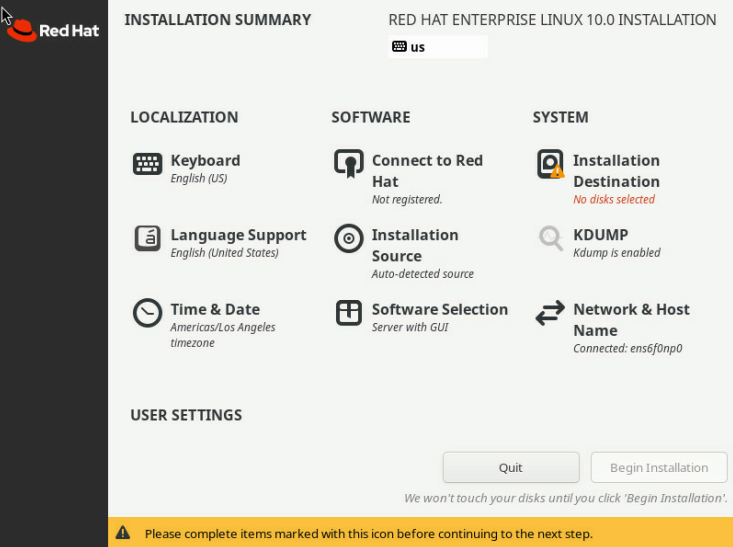The height and width of the screenshot is (547, 733).
Task: Open Installation Destination disk warning icon
Action: pos(550,164)
